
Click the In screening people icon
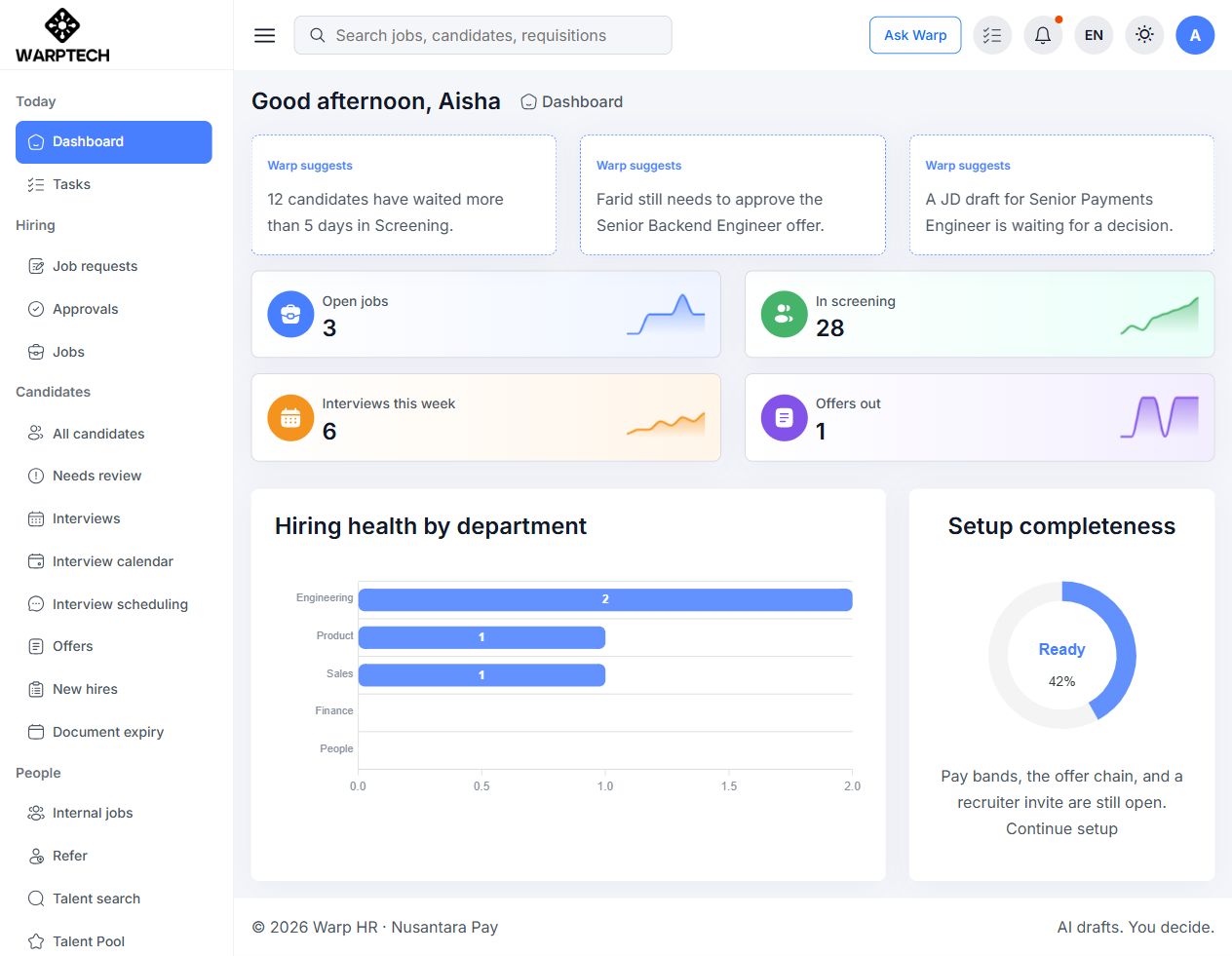[x=784, y=315]
